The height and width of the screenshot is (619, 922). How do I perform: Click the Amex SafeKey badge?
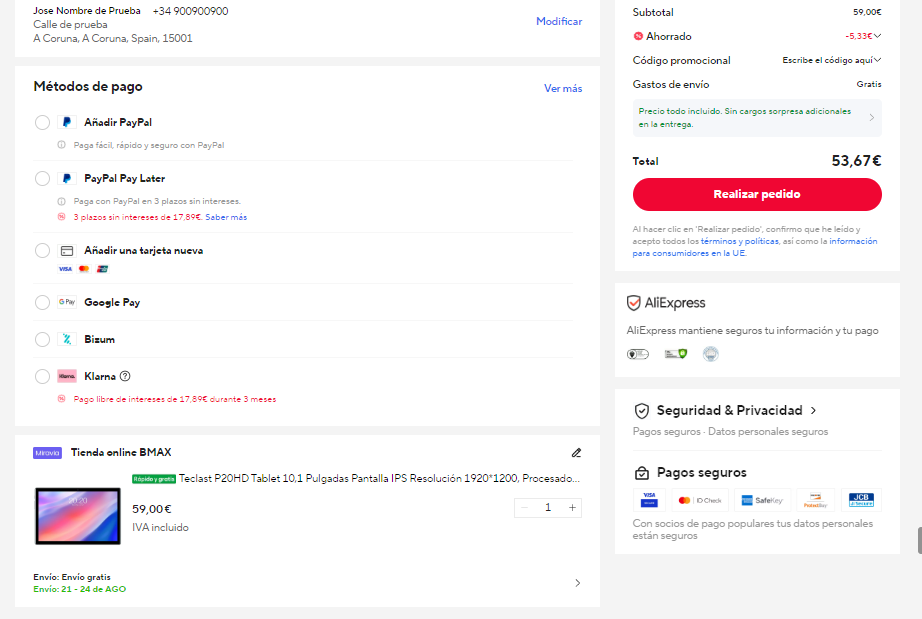(762, 500)
